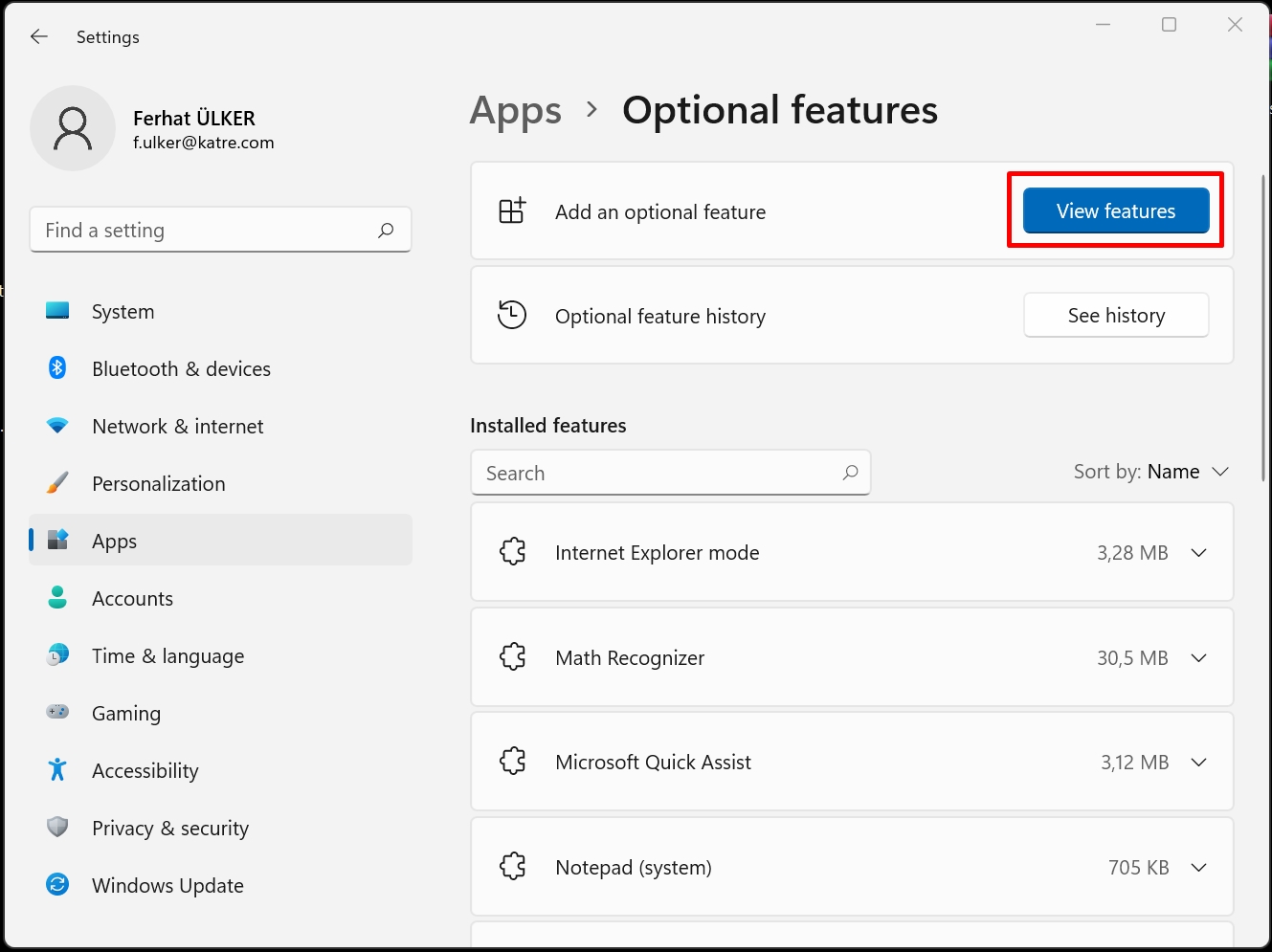Open Network & internet settings
Screen dimensions: 1272x952
[221, 426]
